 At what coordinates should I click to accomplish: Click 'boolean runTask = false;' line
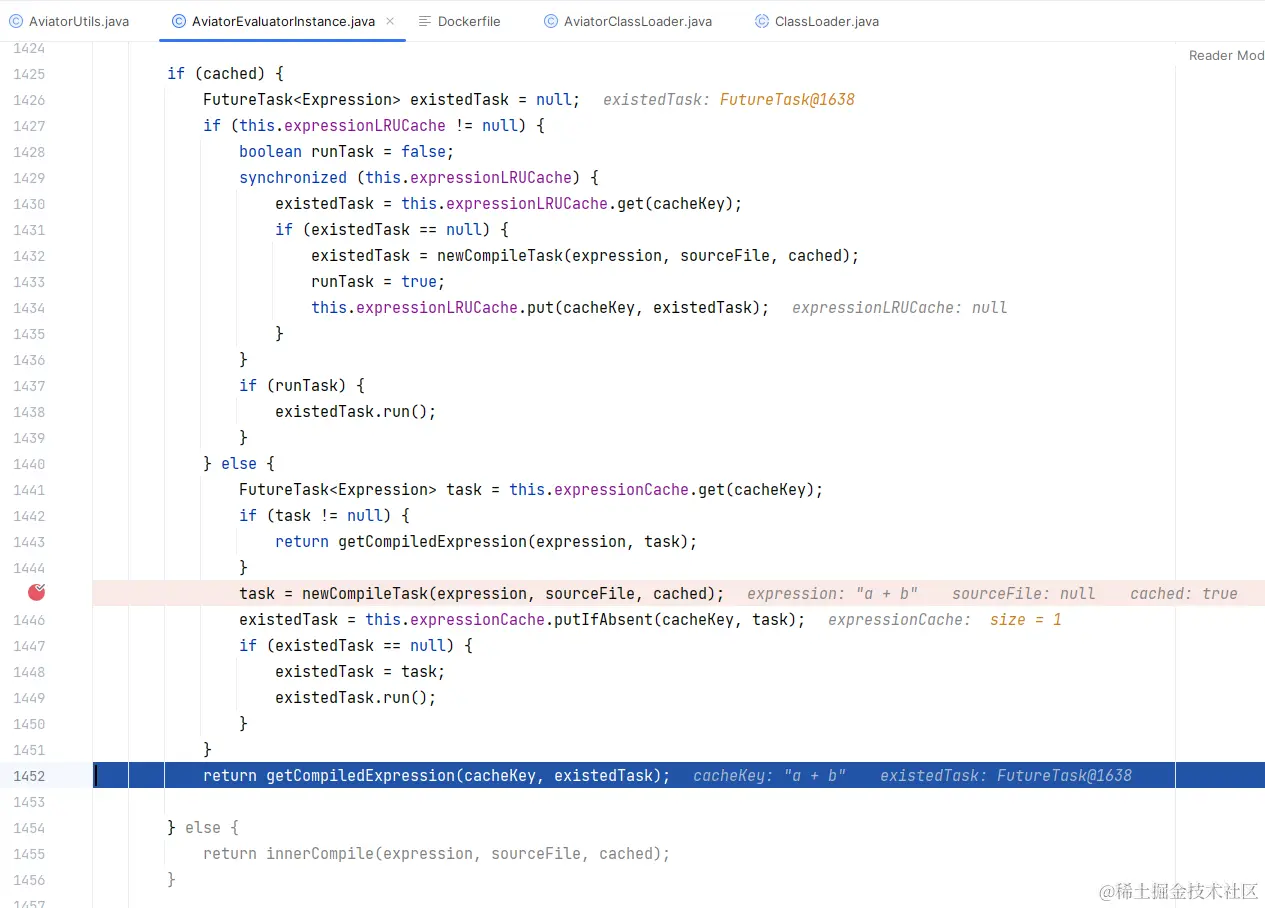(346, 152)
